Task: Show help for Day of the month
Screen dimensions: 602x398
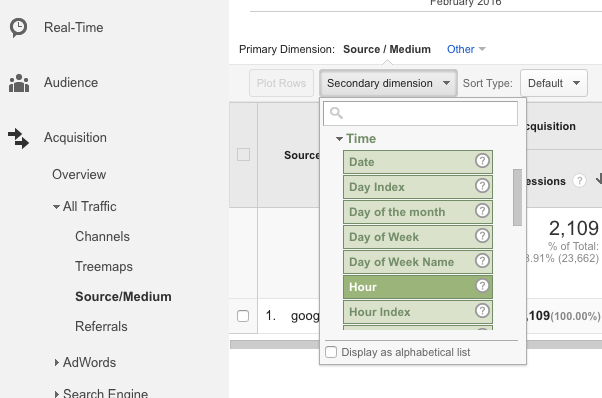Action: click(482, 211)
